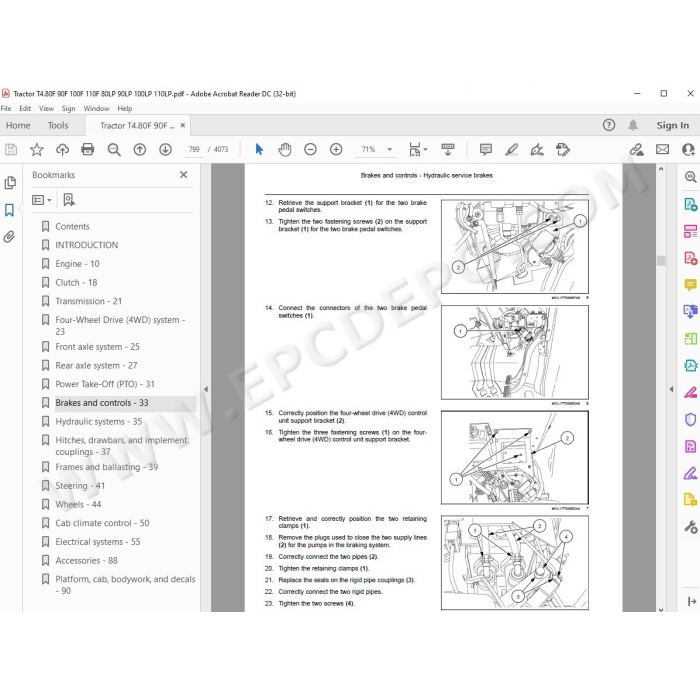Image resolution: width=700 pixels, height=700 pixels.
Task: Zoom in with plus button
Action: [336, 150]
